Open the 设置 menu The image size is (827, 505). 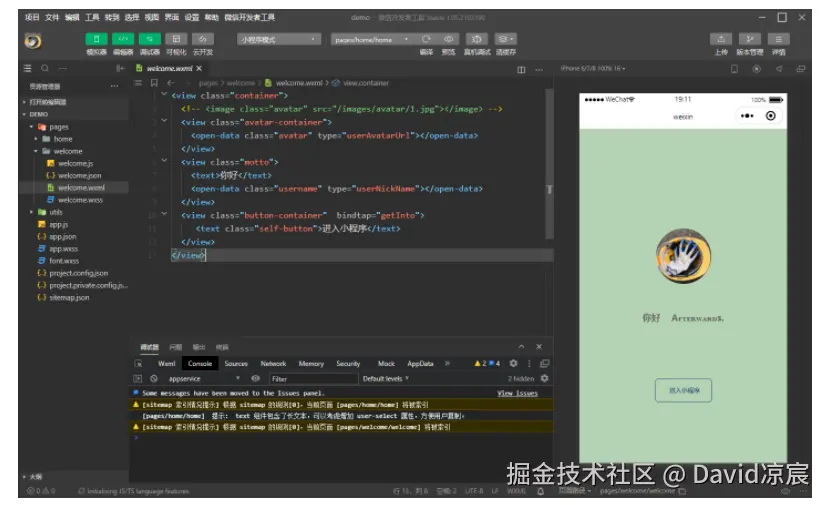pos(192,17)
